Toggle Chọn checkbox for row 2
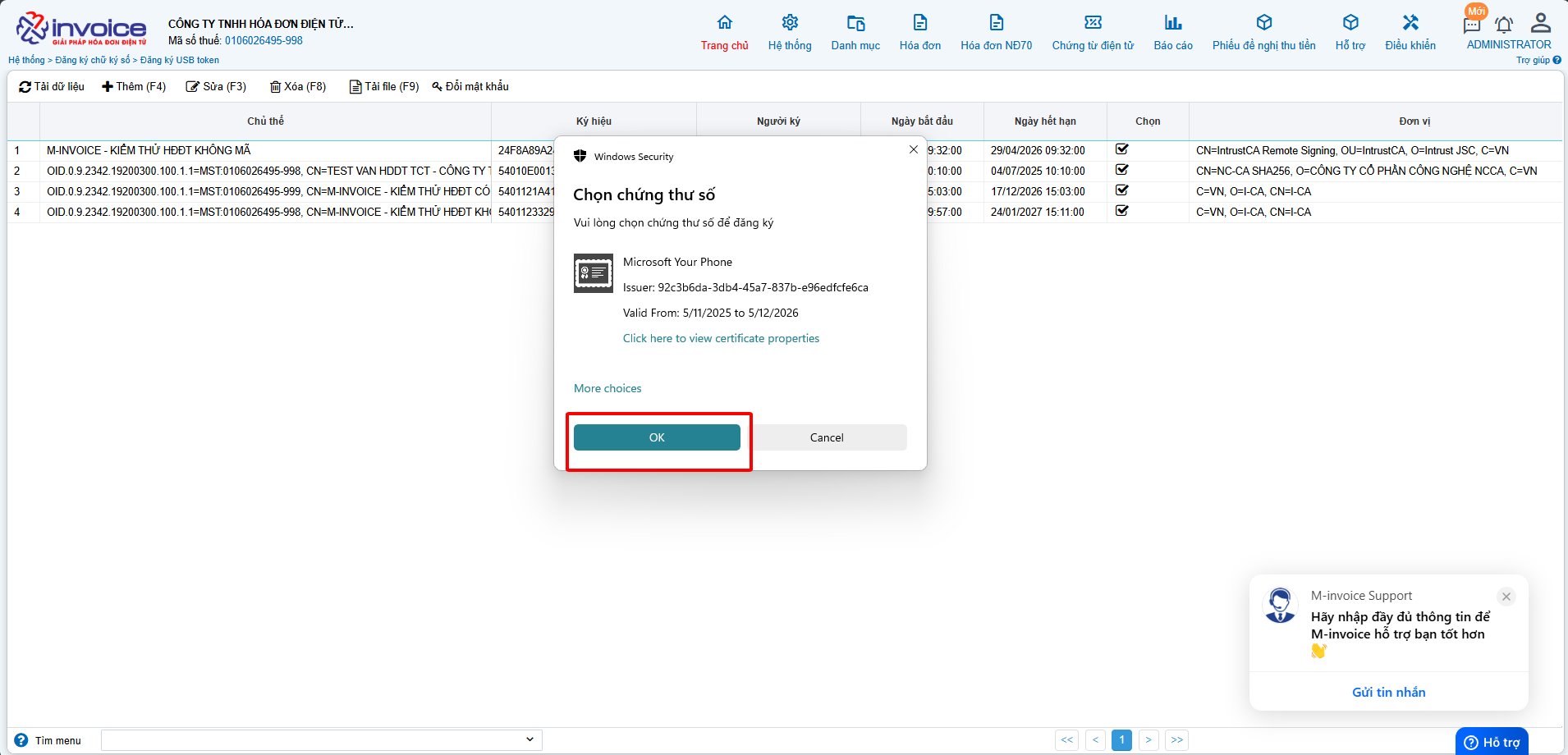Viewport: 1568px width, 755px height. coord(1122,170)
